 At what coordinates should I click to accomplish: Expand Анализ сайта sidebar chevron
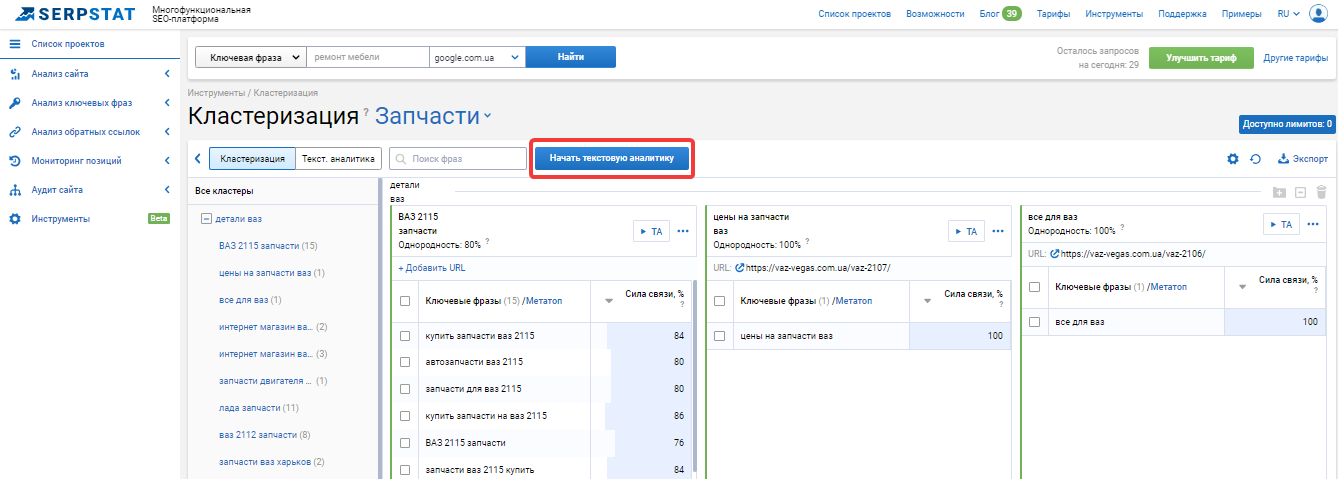point(167,74)
